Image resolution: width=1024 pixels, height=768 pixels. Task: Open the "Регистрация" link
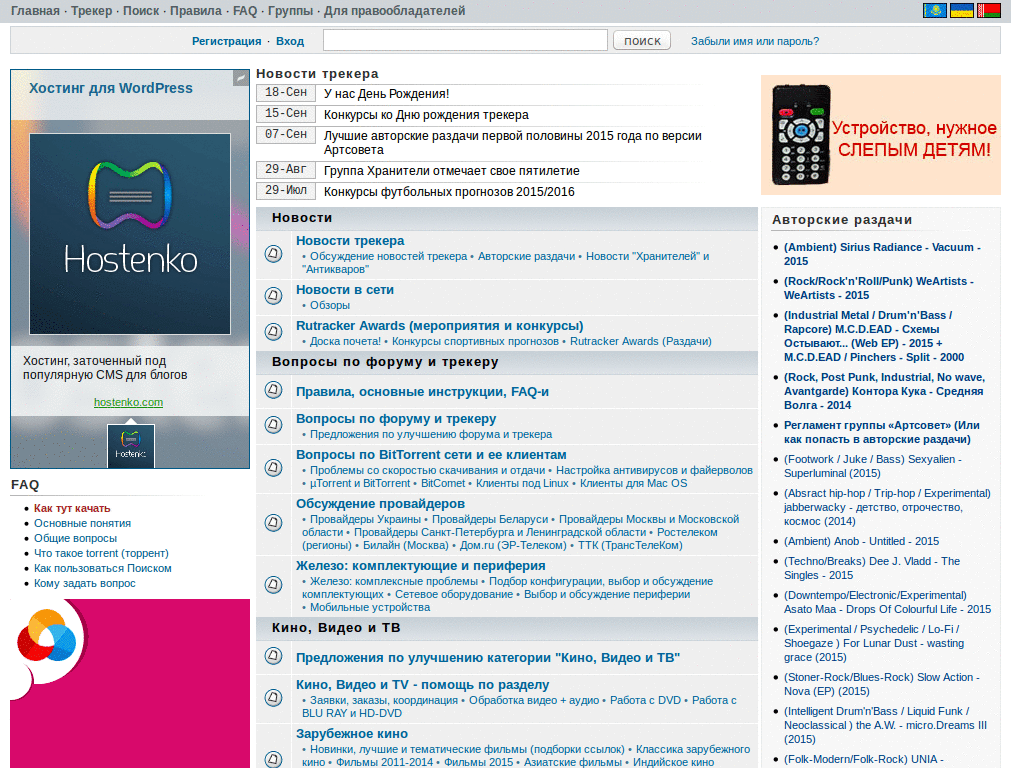[x=226, y=41]
